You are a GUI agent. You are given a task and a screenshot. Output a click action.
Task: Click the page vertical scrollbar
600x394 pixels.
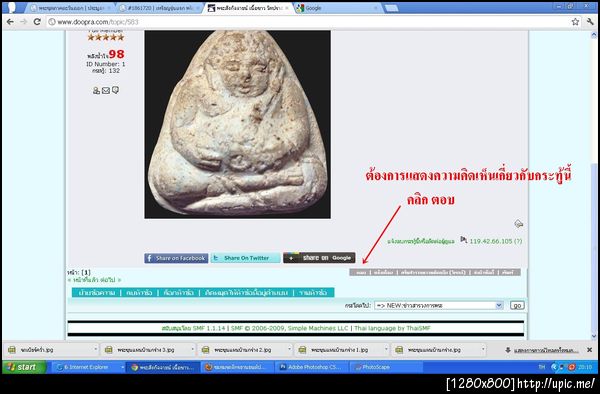594,186
